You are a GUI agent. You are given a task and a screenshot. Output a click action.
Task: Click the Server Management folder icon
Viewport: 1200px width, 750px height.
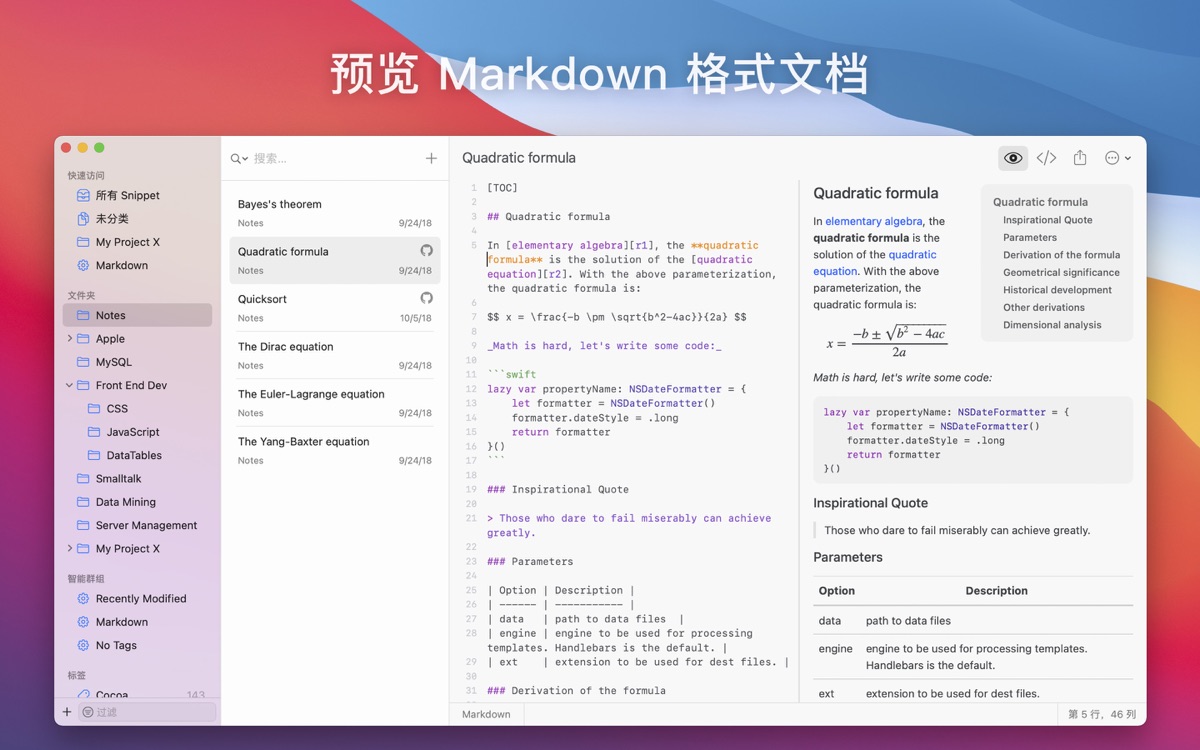83,525
